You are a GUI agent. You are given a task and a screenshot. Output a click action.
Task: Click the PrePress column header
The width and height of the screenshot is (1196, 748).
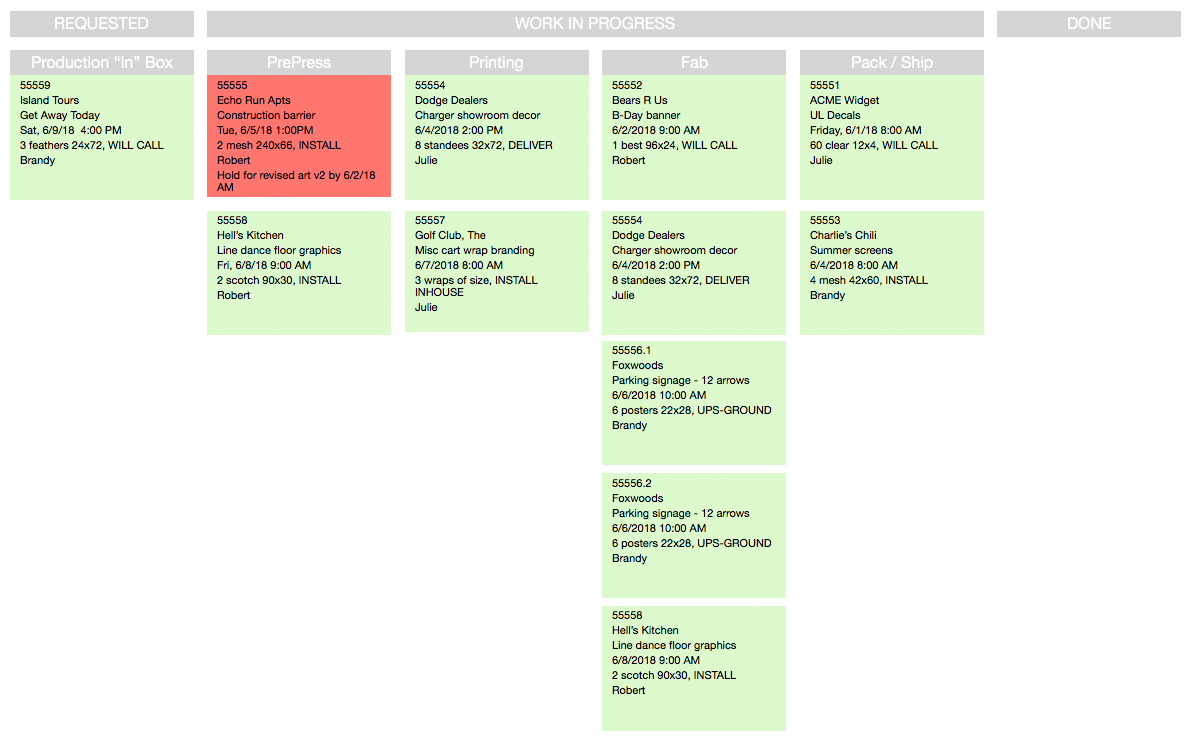(x=299, y=63)
